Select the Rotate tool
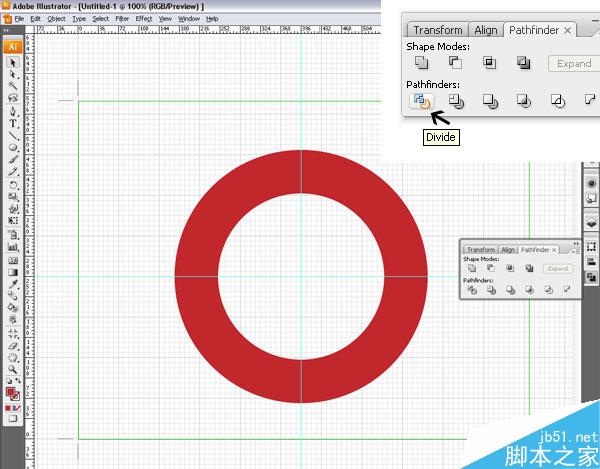This screenshot has height=469, width=600. pyautogui.click(x=13, y=185)
